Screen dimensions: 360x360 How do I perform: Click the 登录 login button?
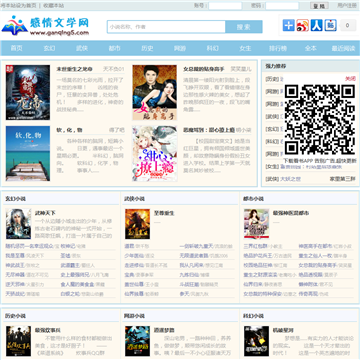pos(319,6)
